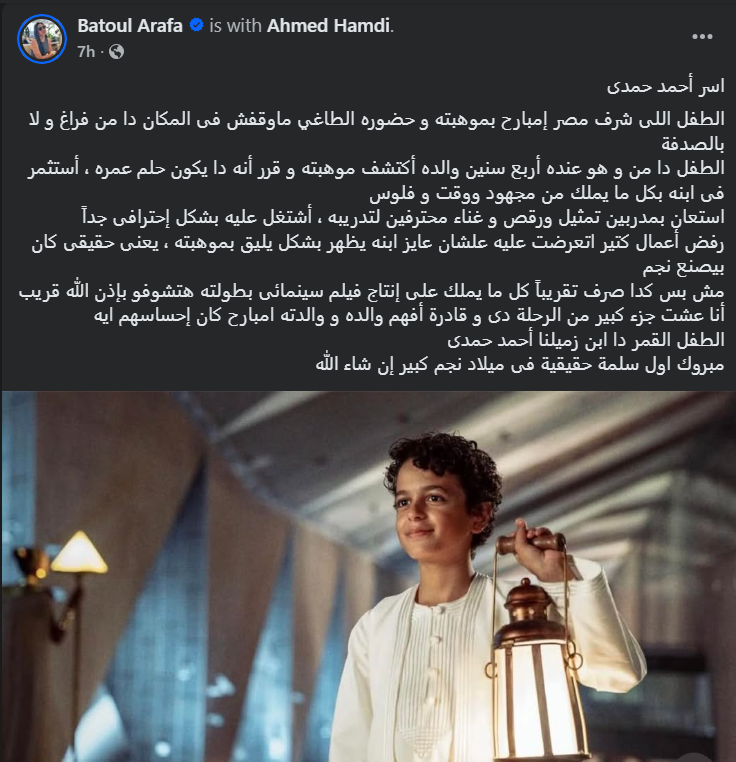Click the line starting 'استعان بمدربين تمثيل'

click(403, 217)
